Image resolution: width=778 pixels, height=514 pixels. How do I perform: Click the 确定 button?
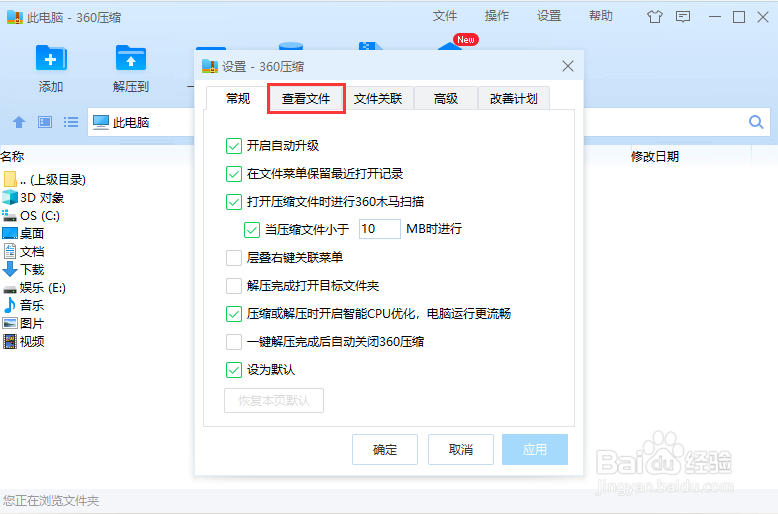coord(385,450)
